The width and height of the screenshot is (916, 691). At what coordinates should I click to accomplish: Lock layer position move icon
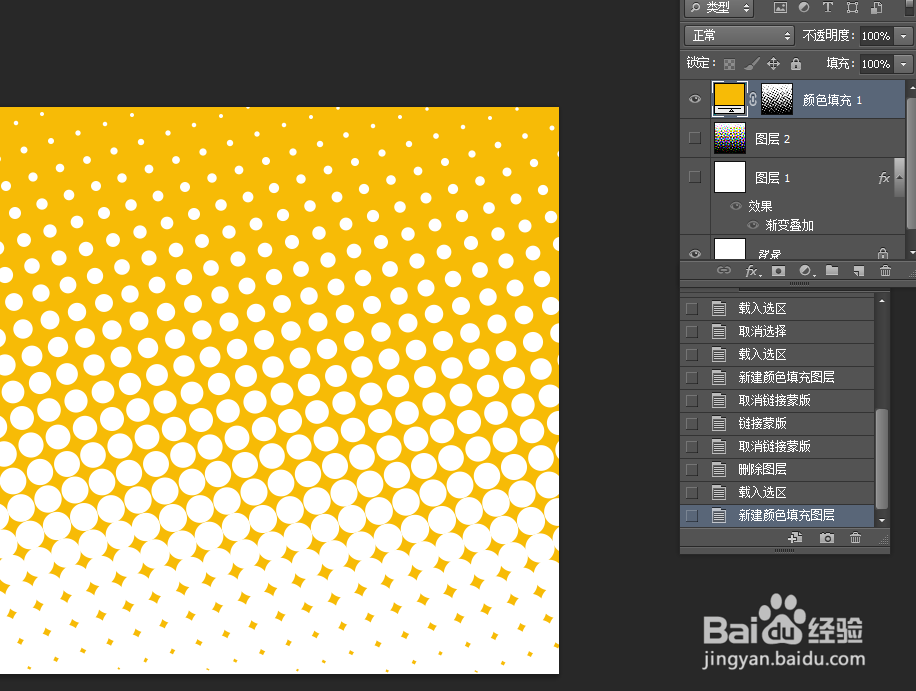point(773,63)
